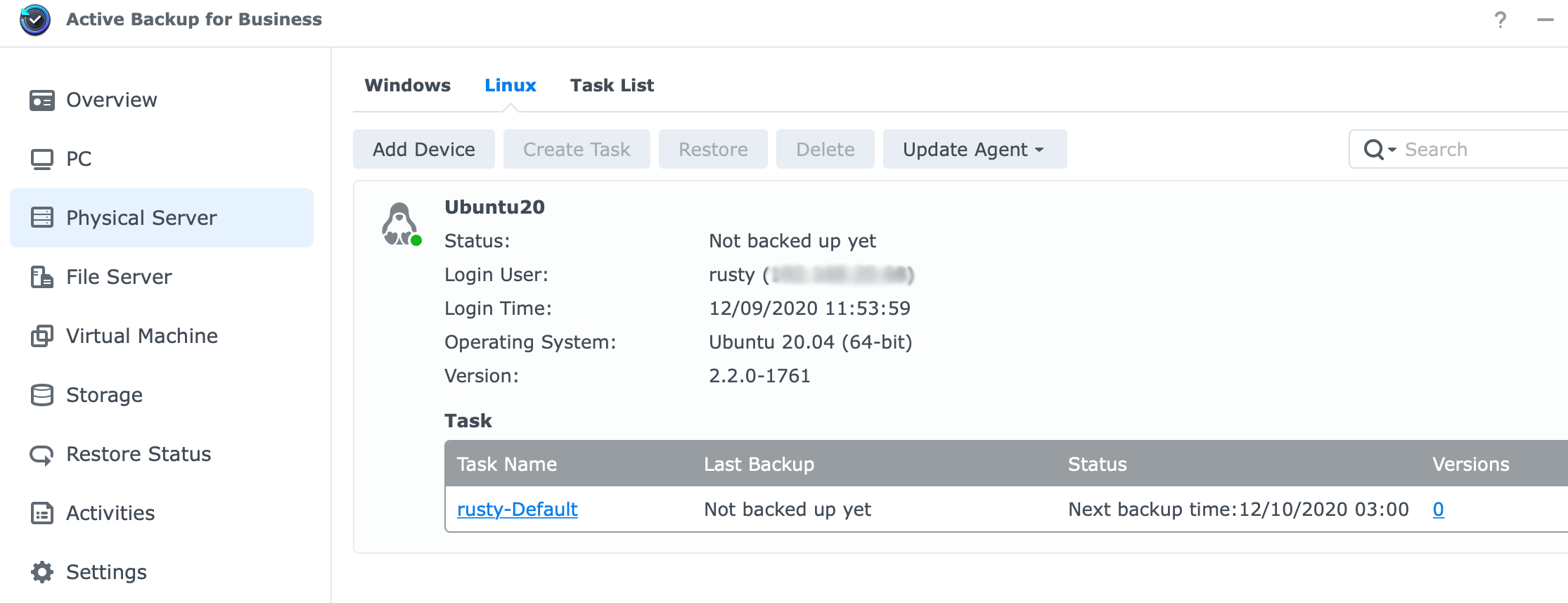1568x603 pixels.
Task: Click the Physical Server icon in sidebar
Action: click(x=42, y=218)
